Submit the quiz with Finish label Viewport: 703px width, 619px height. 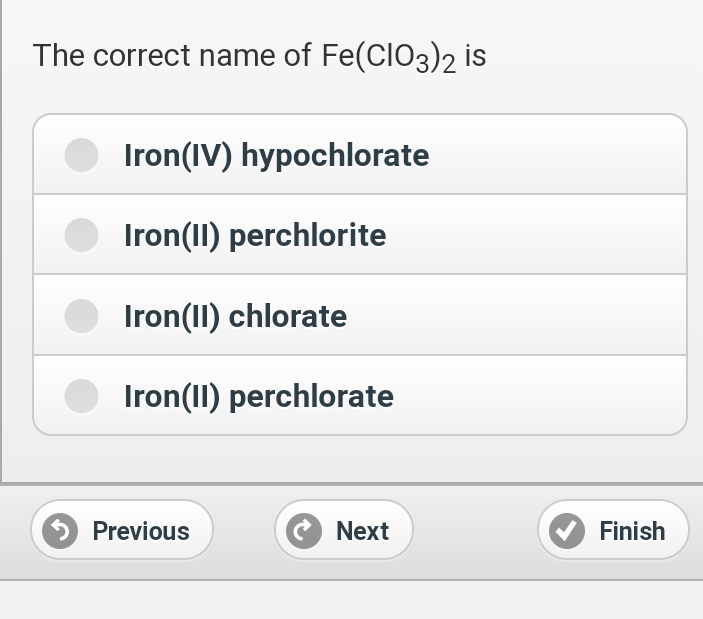(x=632, y=531)
